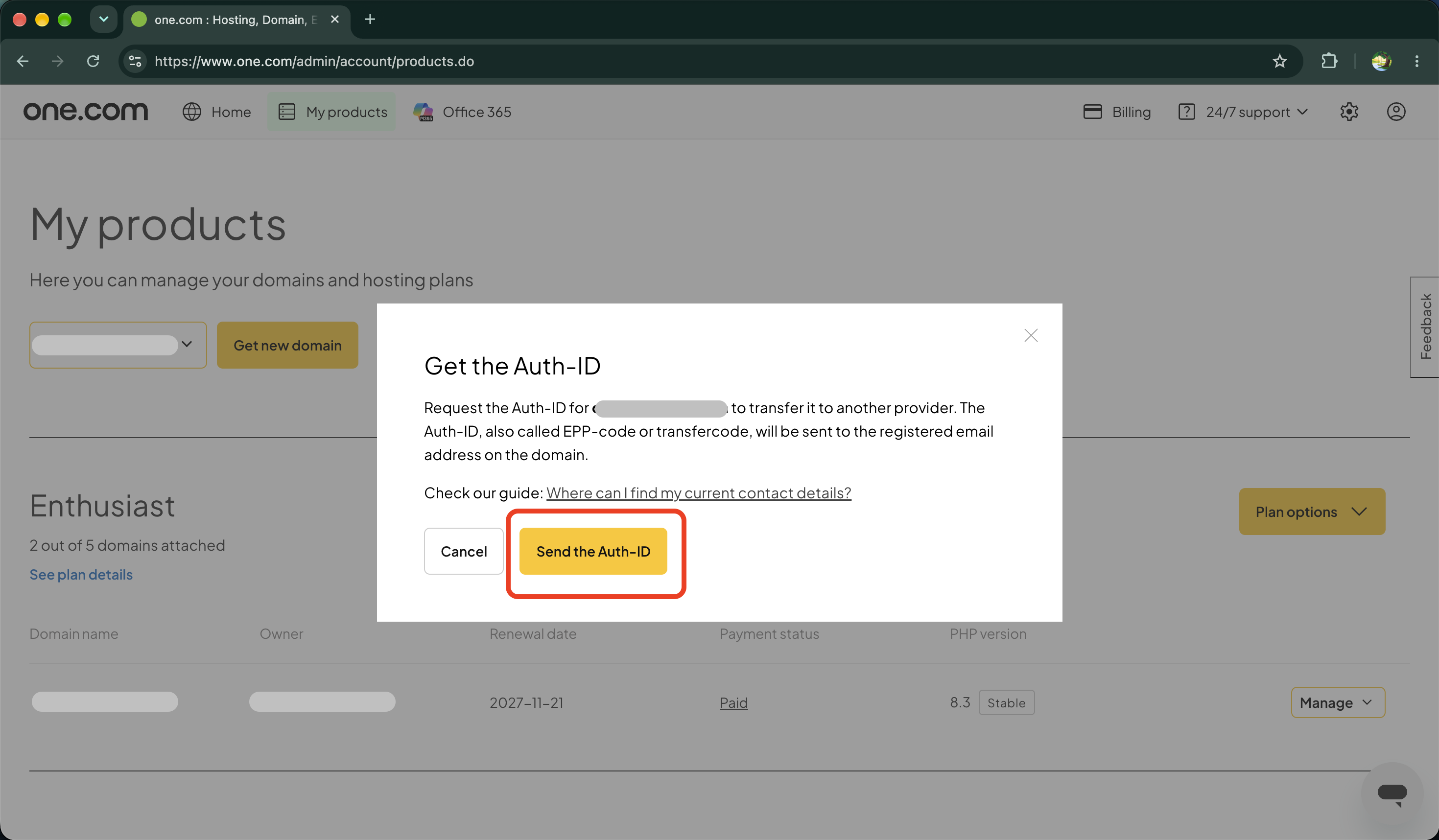Open a new browser tab
This screenshot has height=840, width=1439.
point(370,20)
